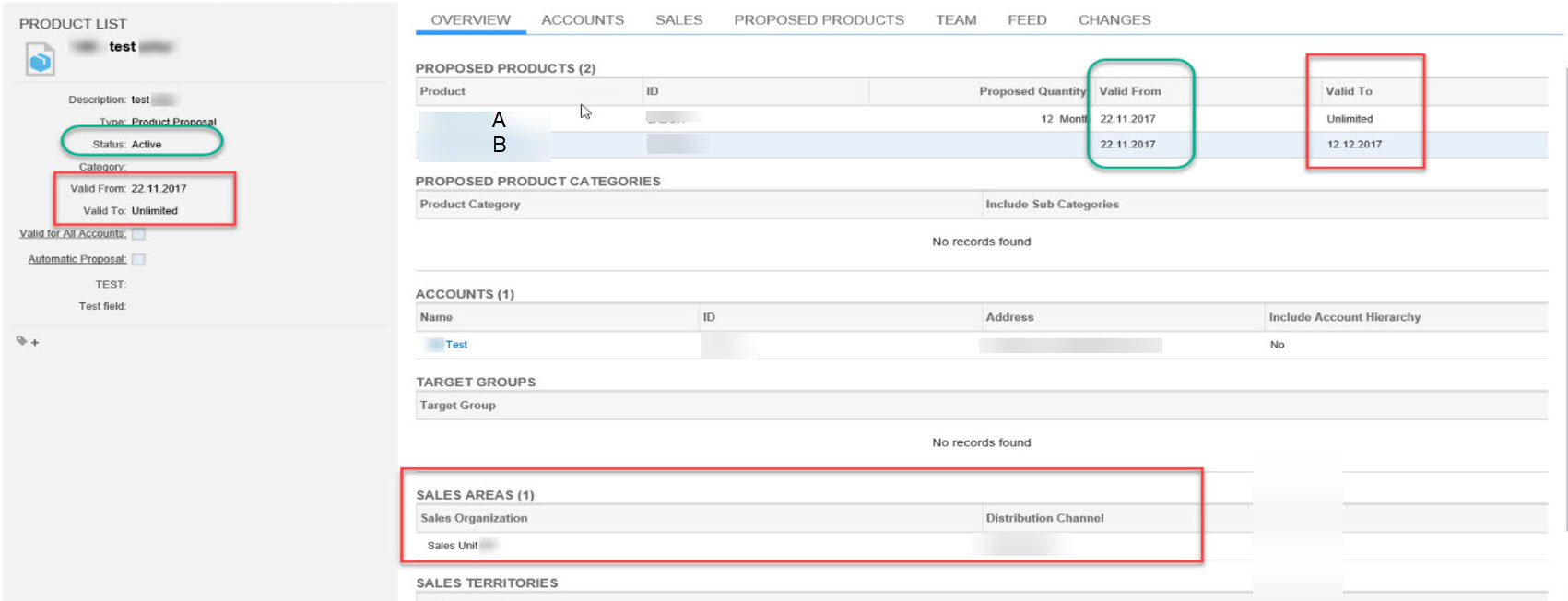Click sidebar Valid From value 22.11.2017
The image size is (1568, 601).
(159, 189)
